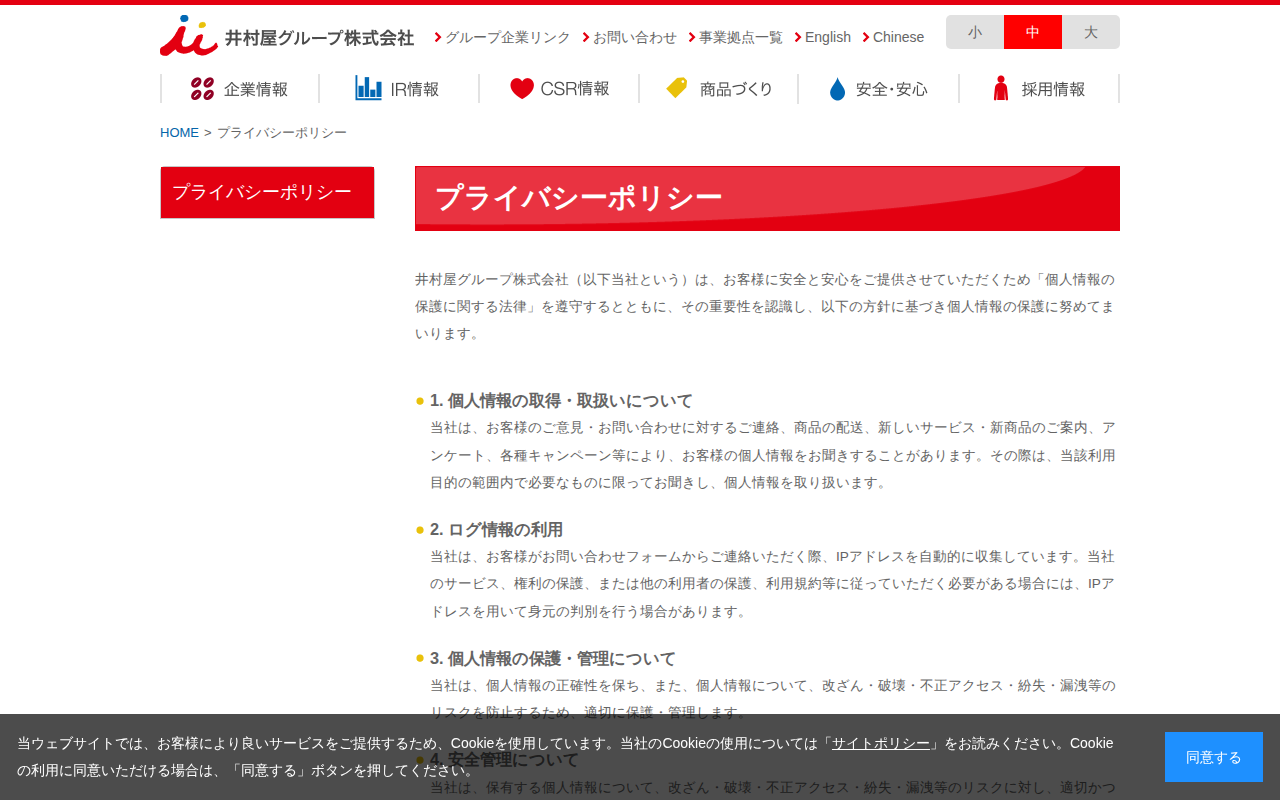
Task: Open the 採用情報 menu
Action: click(1039, 89)
